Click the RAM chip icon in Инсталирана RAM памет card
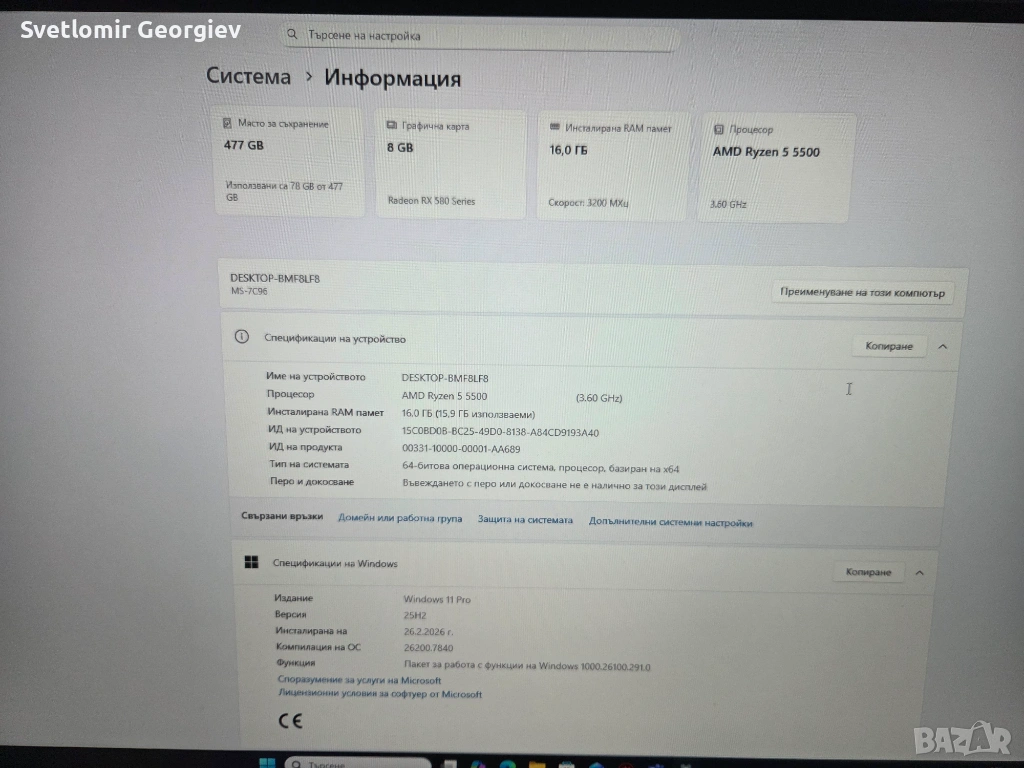The height and width of the screenshot is (768, 1024). [554, 127]
